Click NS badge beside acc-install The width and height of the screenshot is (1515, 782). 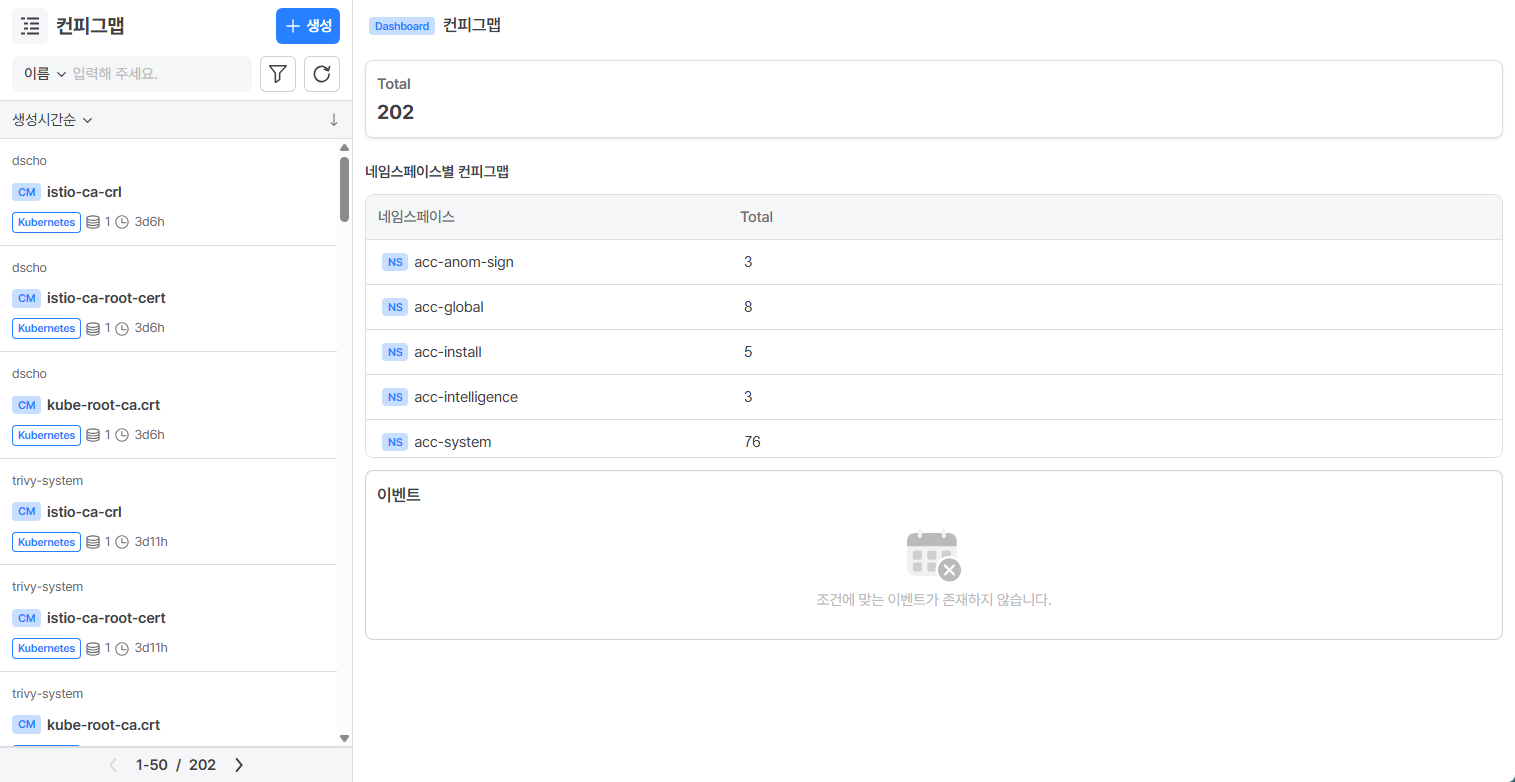396,352
